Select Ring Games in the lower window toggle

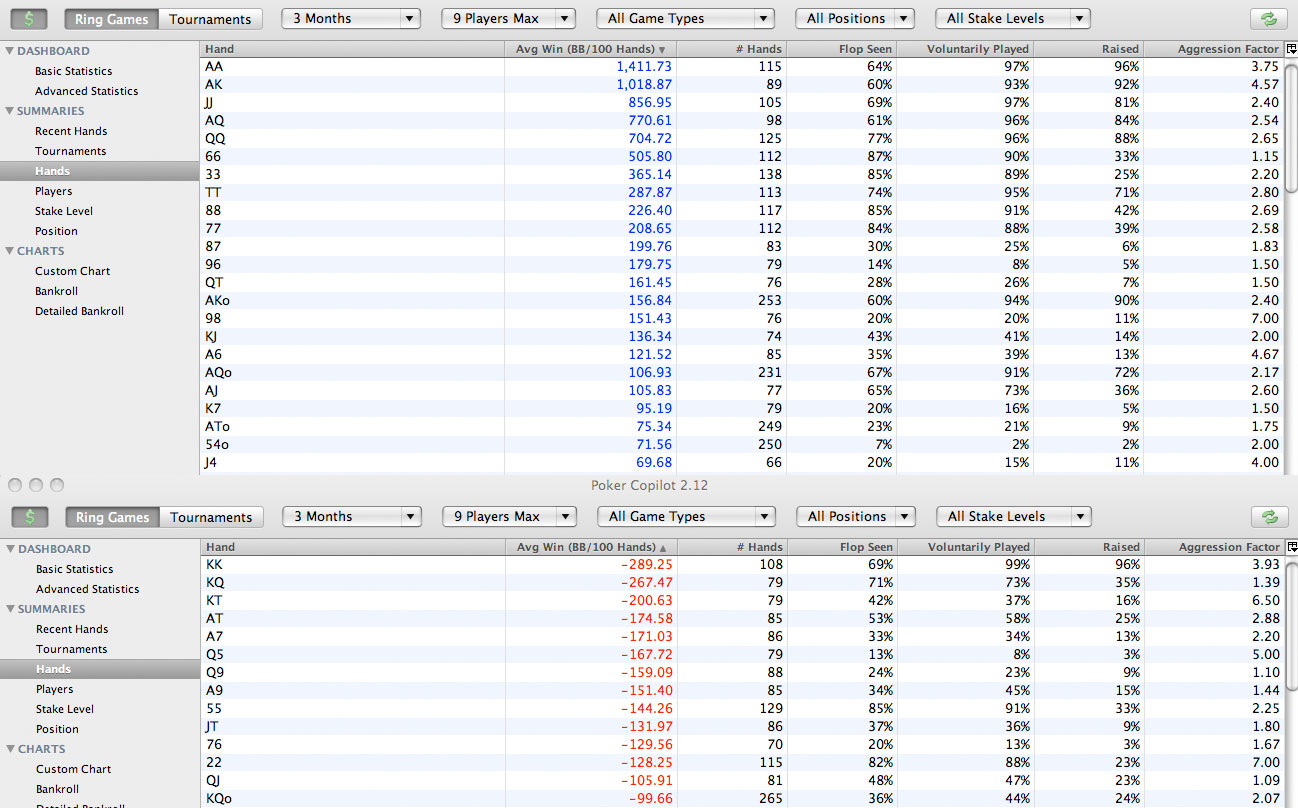112,517
